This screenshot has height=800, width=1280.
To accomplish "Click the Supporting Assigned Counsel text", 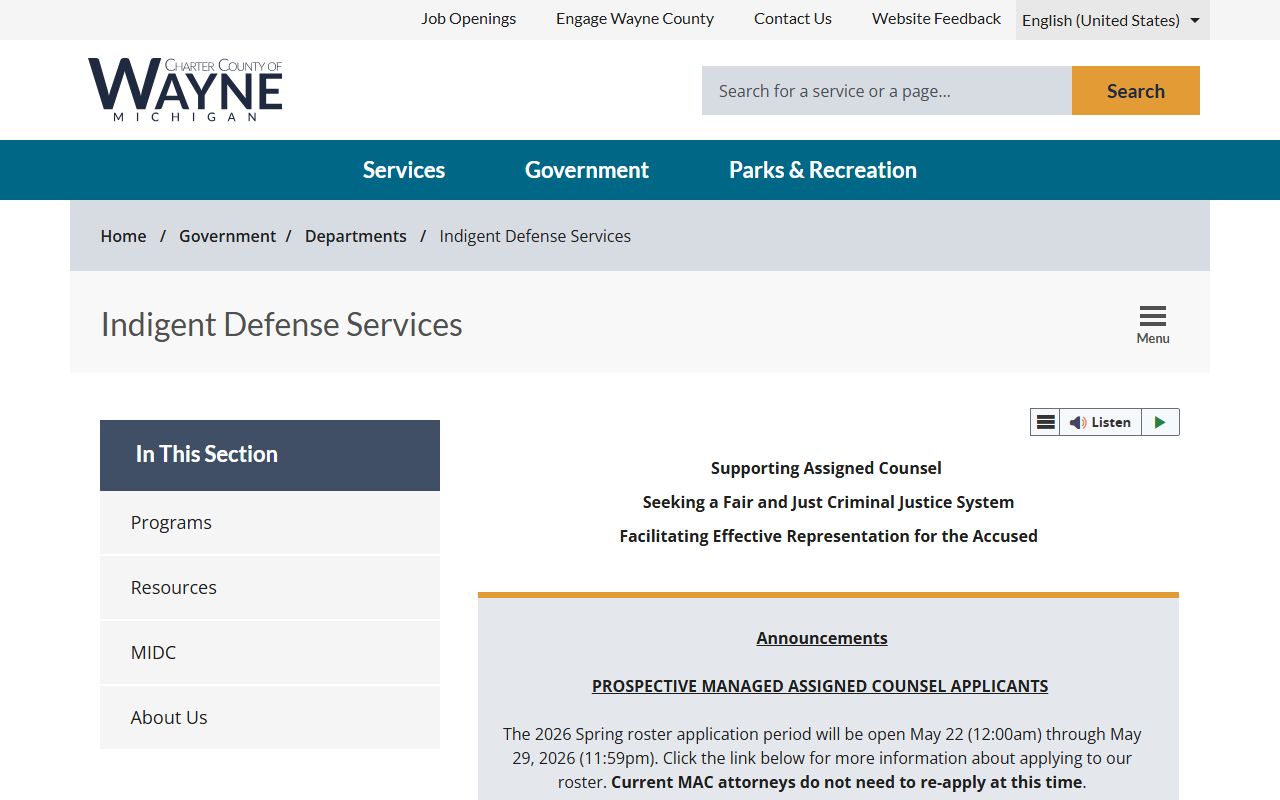I will (x=826, y=468).
